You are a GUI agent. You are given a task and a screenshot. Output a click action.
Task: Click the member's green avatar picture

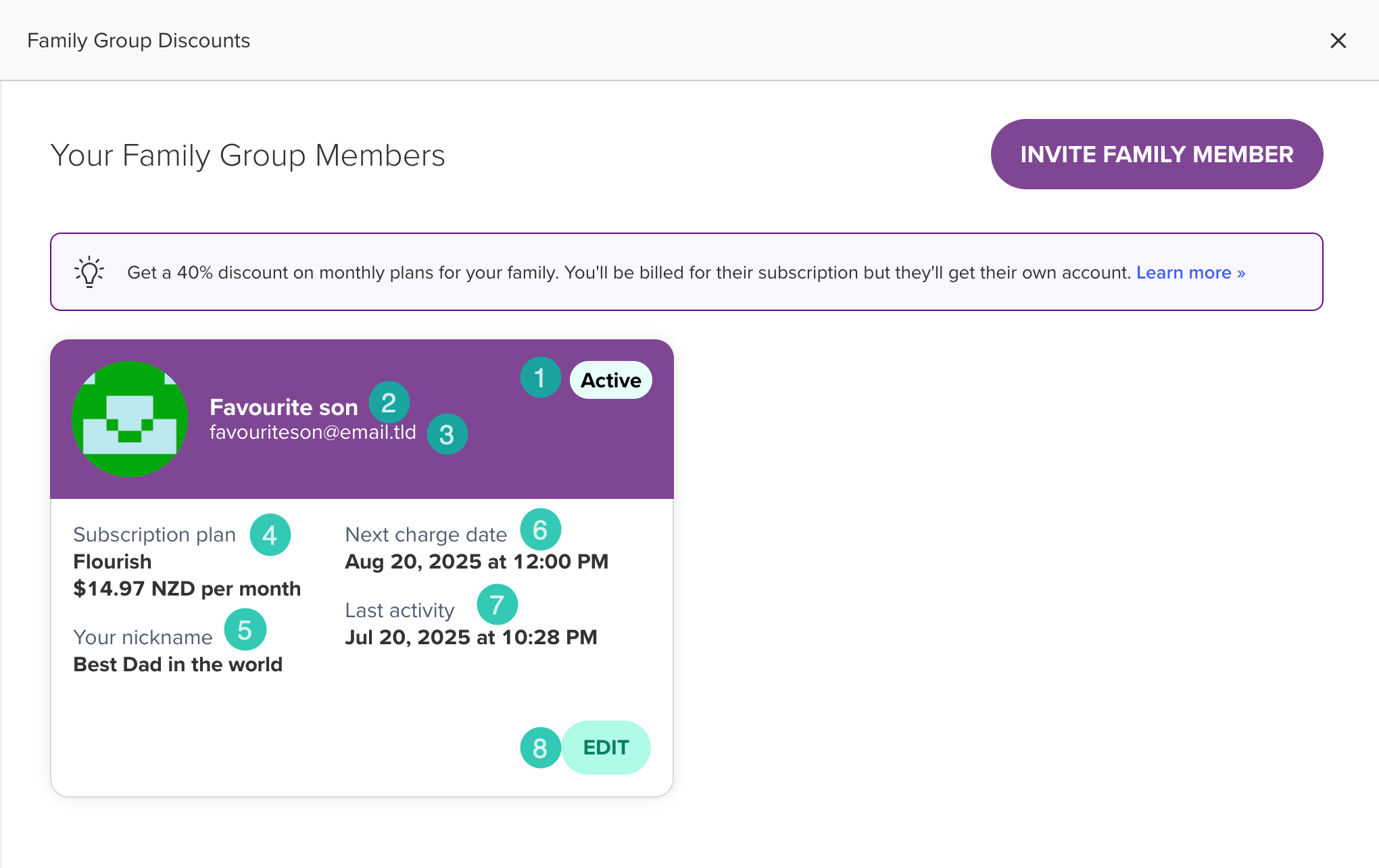coord(129,418)
